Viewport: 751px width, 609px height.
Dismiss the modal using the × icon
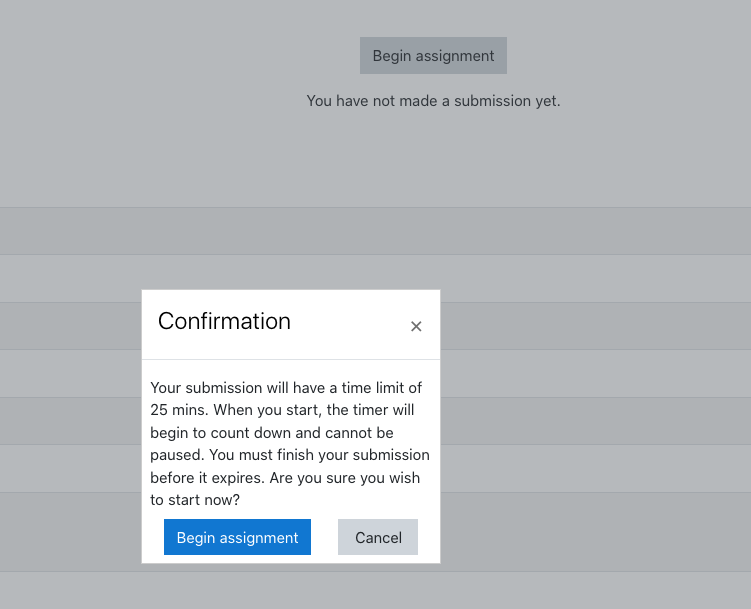pyautogui.click(x=416, y=327)
